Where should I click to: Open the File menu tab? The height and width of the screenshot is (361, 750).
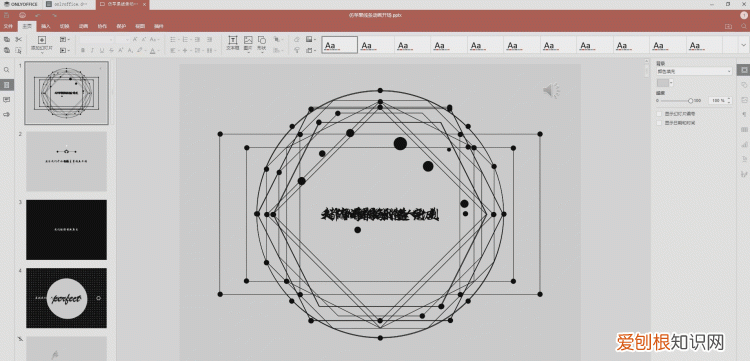[8, 26]
